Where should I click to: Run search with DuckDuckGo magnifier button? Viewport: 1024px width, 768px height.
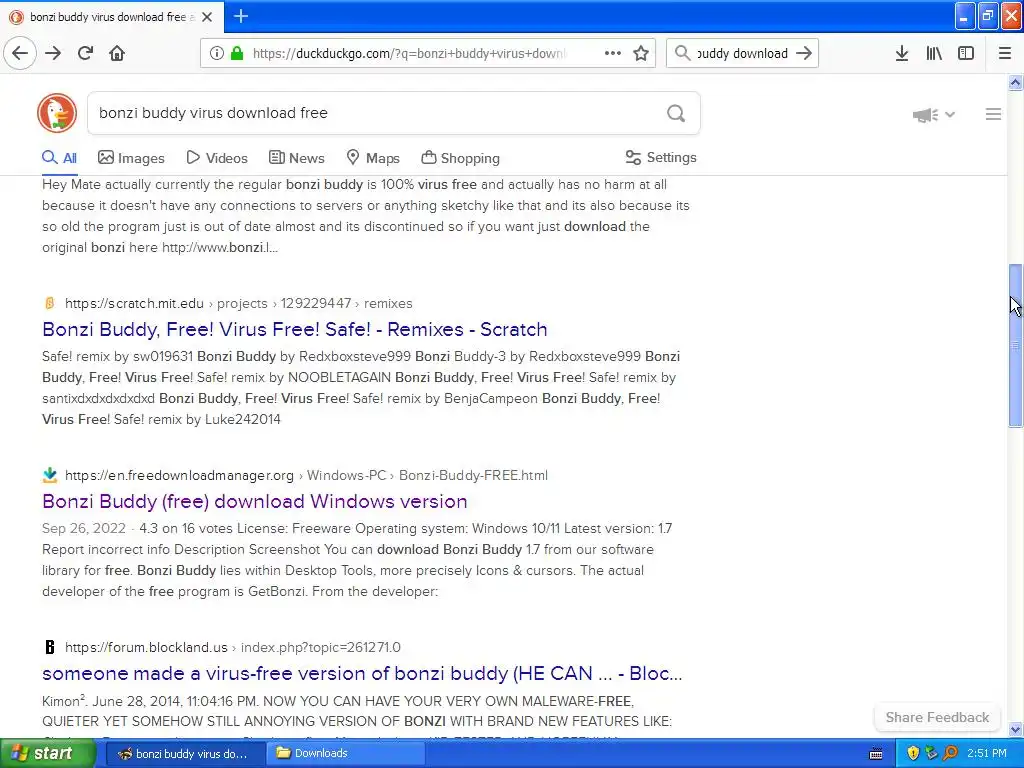[x=676, y=114]
